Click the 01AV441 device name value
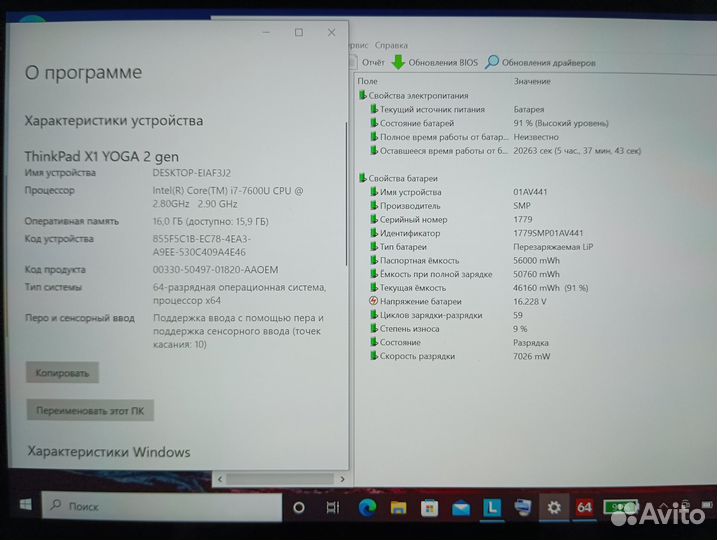 pyautogui.click(x=530, y=192)
